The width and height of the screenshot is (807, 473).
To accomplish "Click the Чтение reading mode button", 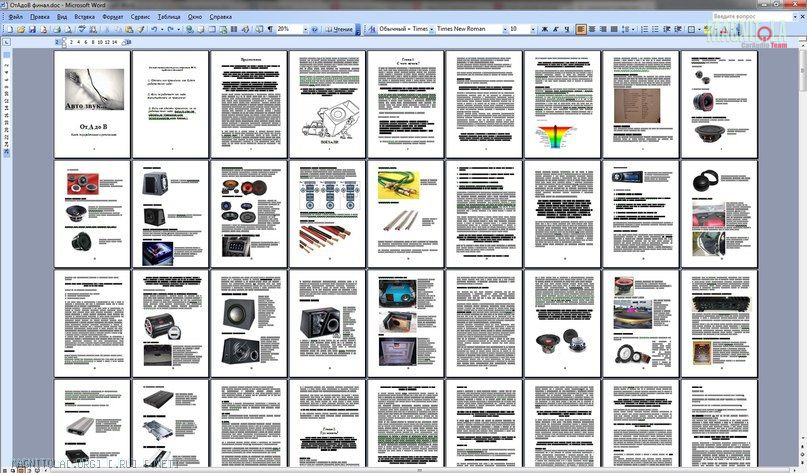I will [341, 29].
